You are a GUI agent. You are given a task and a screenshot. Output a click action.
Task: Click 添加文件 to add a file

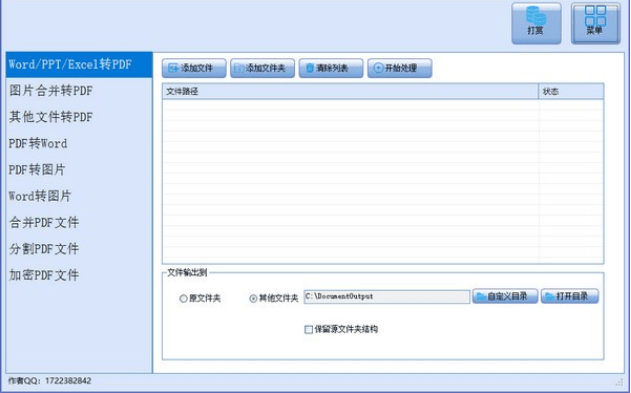click(x=194, y=68)
